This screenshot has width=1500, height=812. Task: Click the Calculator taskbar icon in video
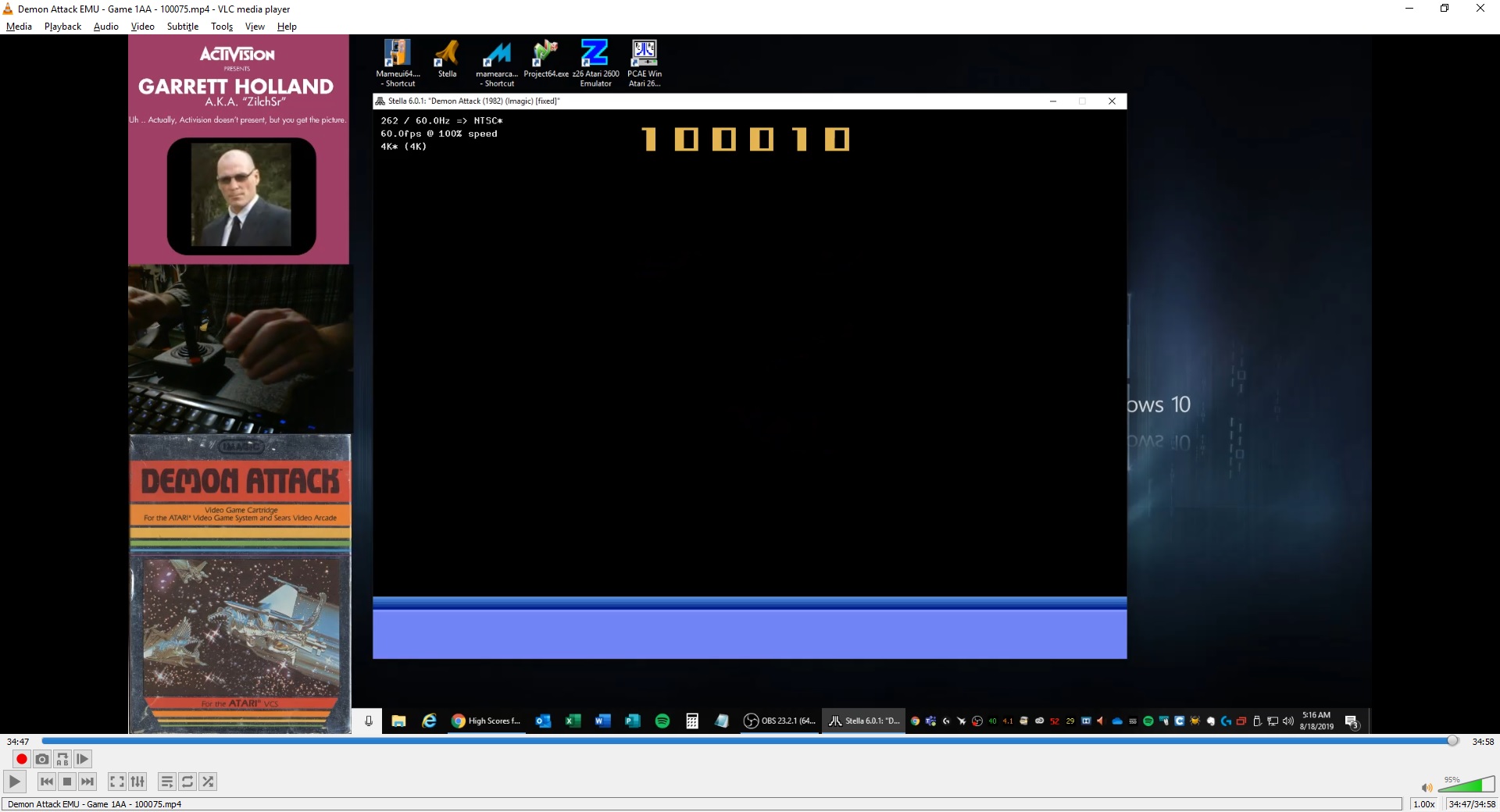tap(692, 721)
